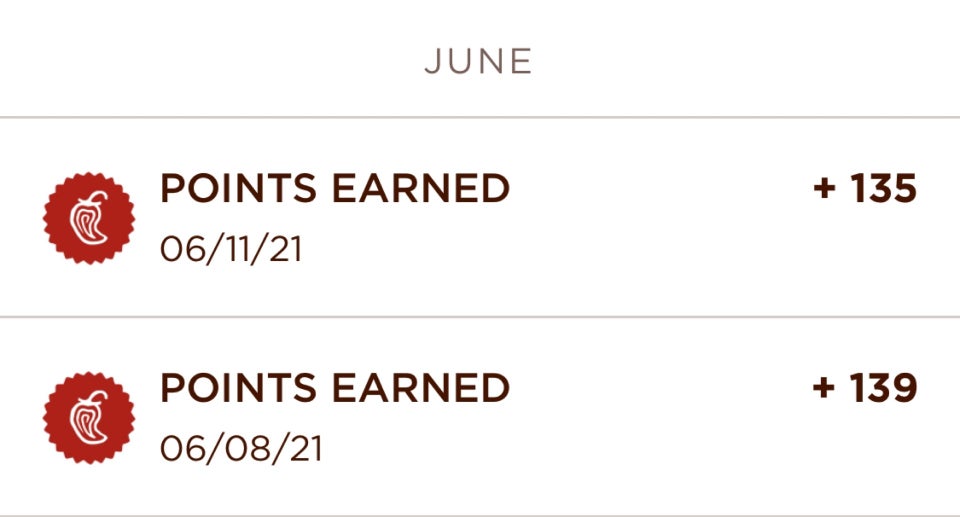
Task: Click the white pepper logo in the top badge
Action: [x=89, y=218]
